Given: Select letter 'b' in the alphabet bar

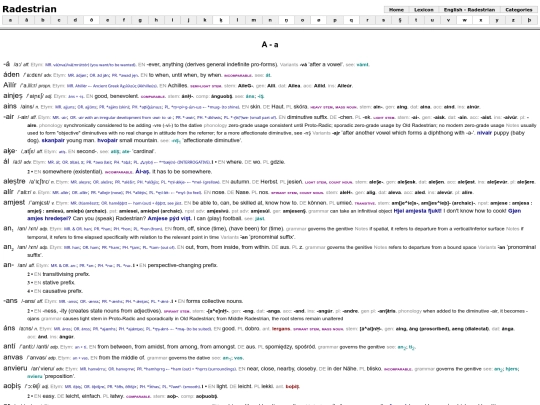Looking at the screenshot, I should coord(43,20).
